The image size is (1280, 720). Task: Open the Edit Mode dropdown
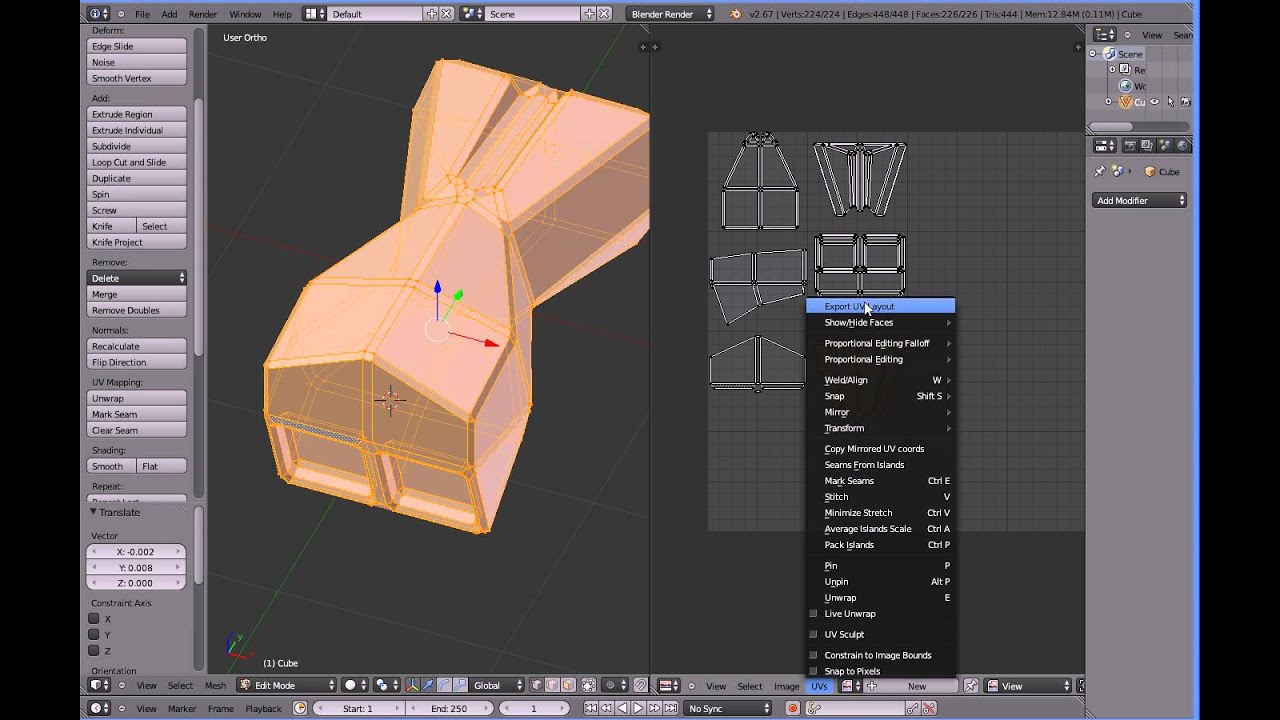pos(287,685)
